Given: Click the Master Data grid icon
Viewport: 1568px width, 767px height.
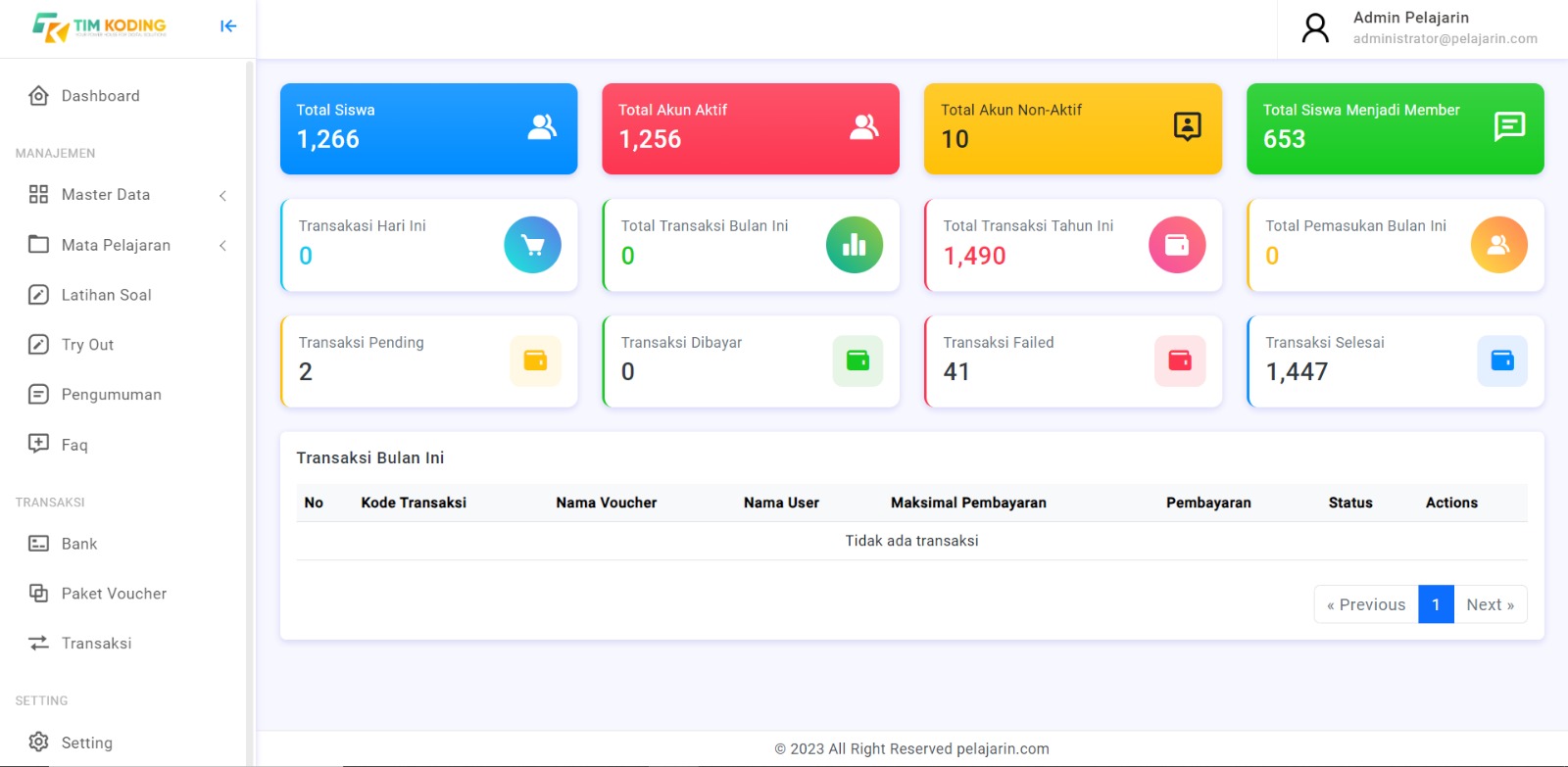Looking at the screenshot, I should 38,194.
